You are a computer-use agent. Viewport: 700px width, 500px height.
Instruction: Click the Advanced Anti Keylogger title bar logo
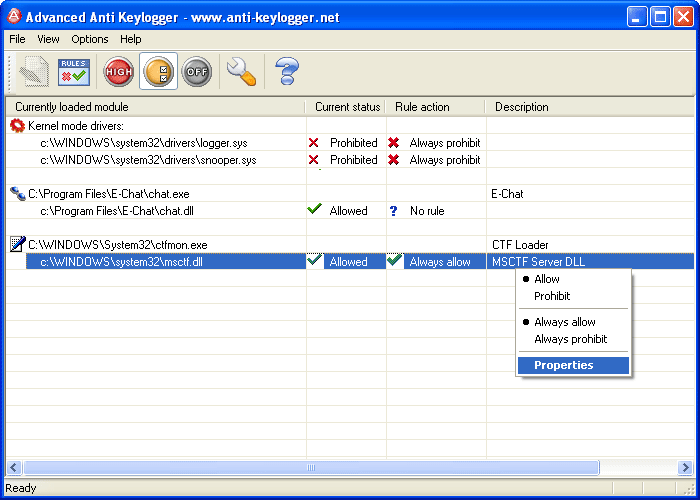[14, 17]
